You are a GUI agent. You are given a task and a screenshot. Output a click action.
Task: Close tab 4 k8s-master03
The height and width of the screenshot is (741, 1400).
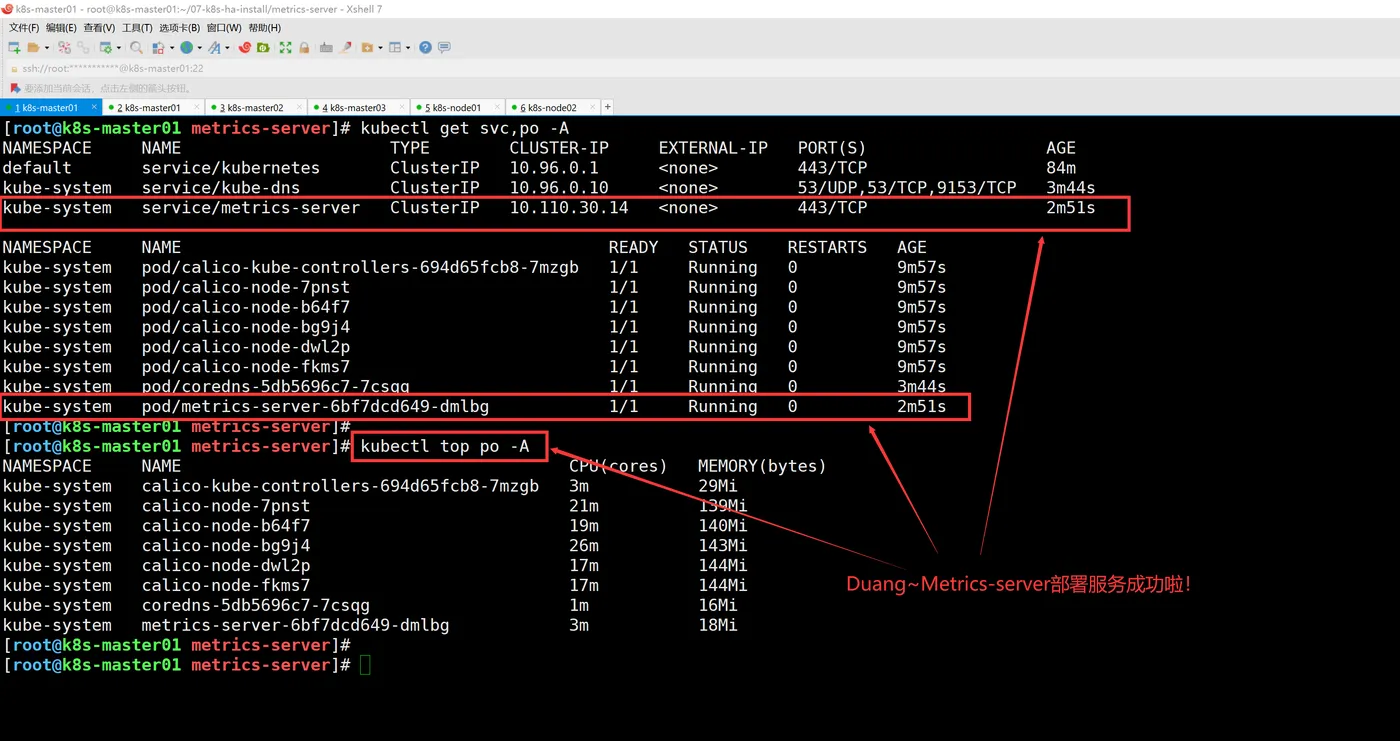coord(402,107)
